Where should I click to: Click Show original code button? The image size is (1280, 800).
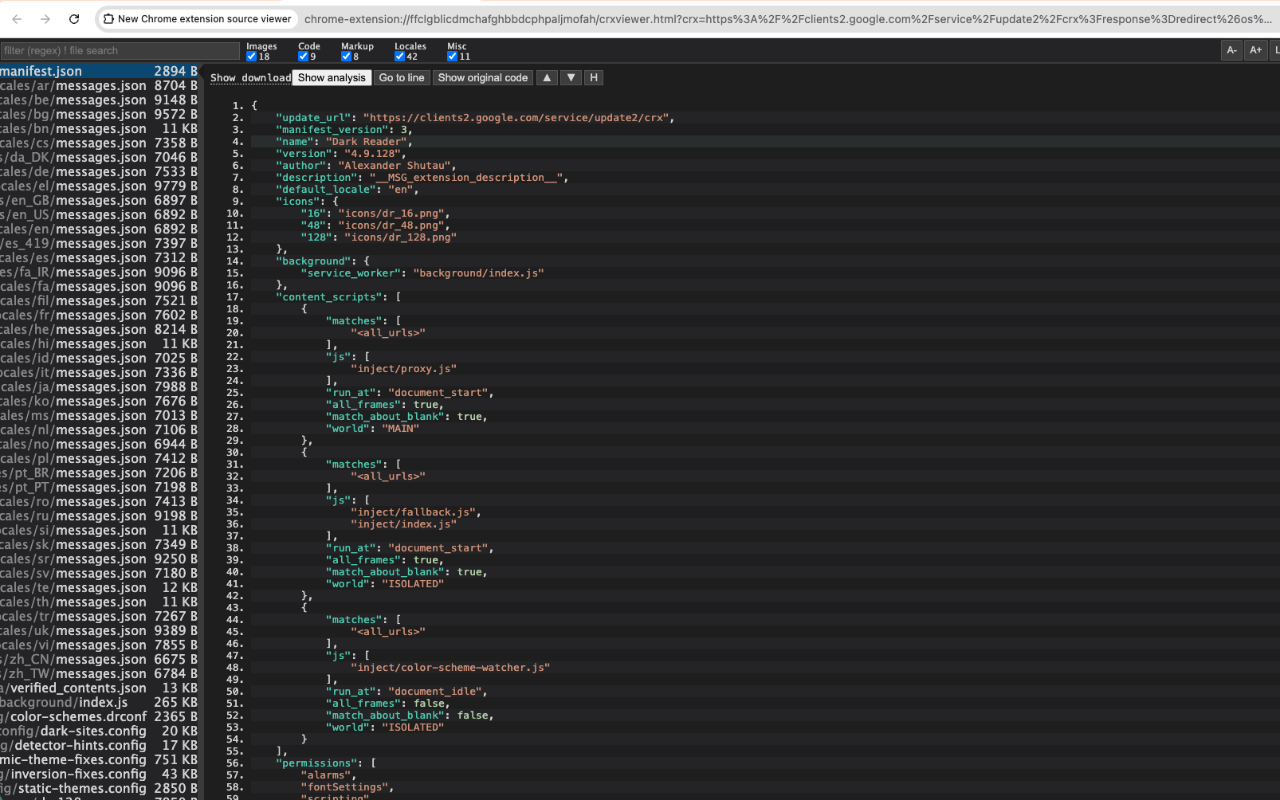[x=483, y=78]
